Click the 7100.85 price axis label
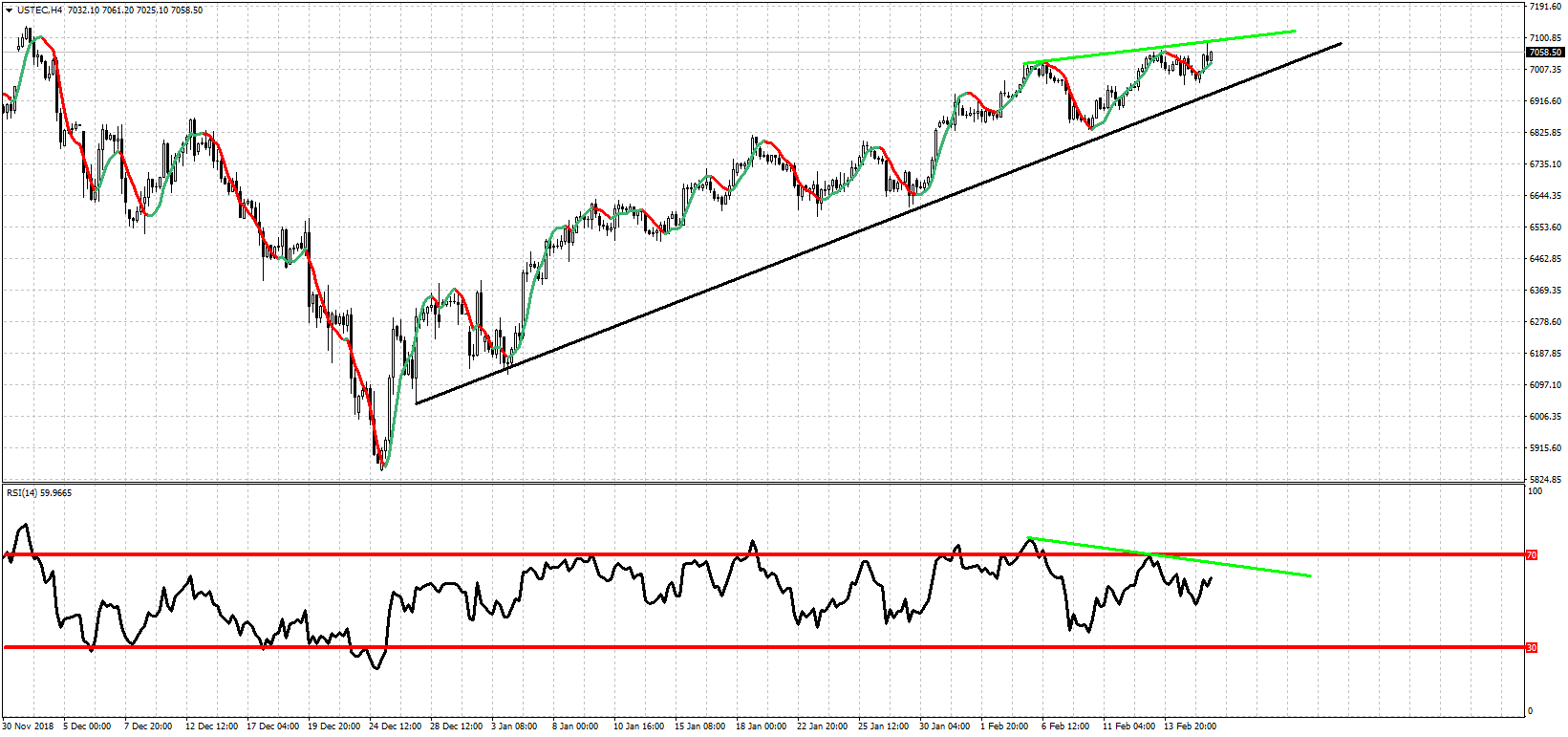 pos(1545,38)
